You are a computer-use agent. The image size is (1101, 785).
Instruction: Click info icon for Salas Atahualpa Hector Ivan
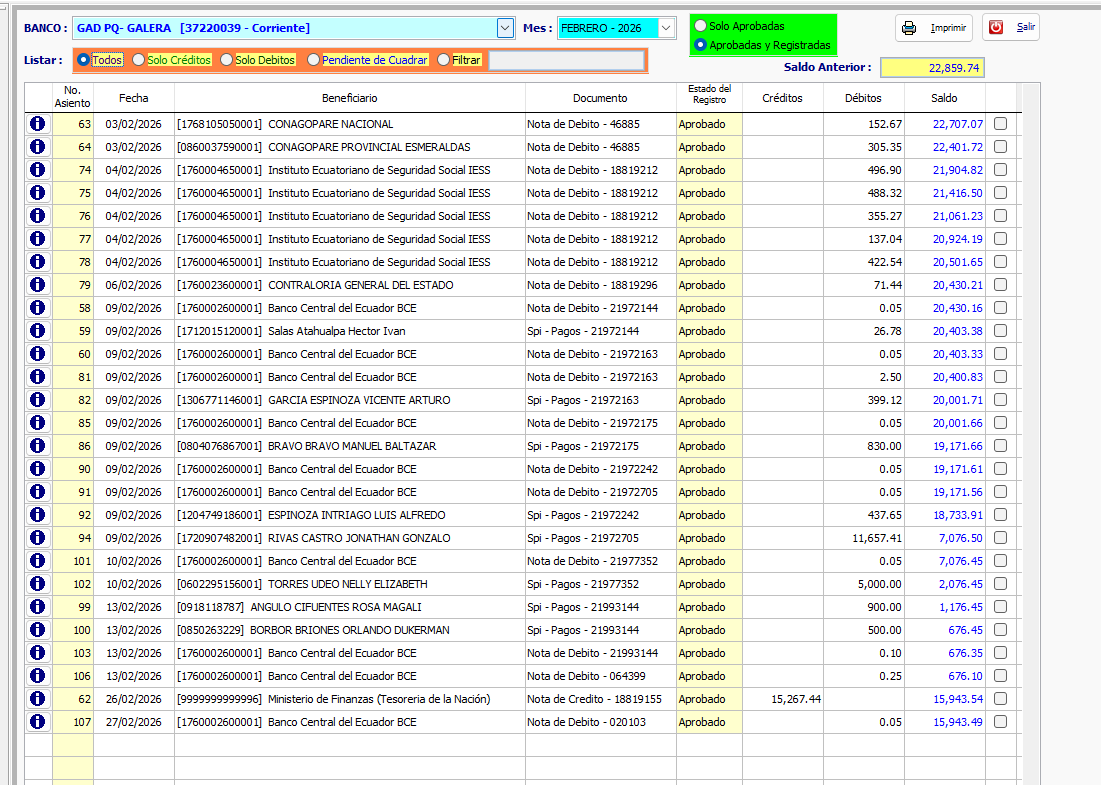tap(38, 331)
